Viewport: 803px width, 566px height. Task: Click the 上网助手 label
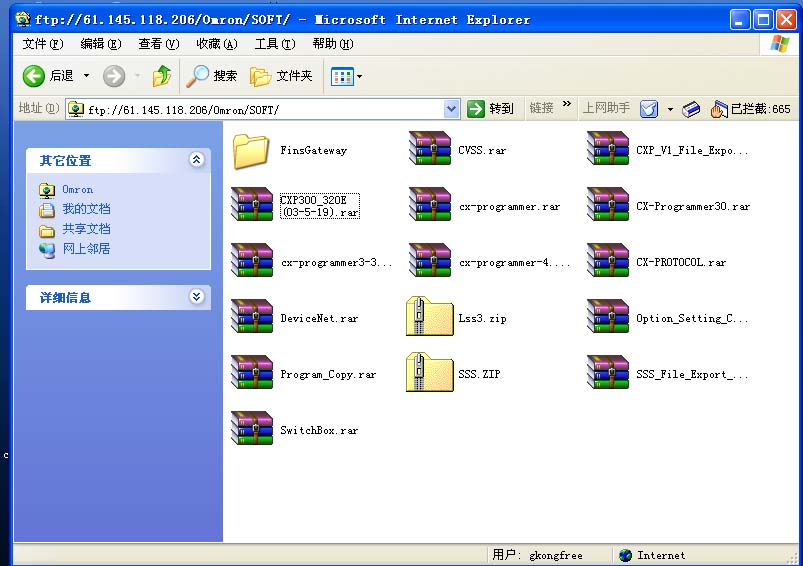606,108
